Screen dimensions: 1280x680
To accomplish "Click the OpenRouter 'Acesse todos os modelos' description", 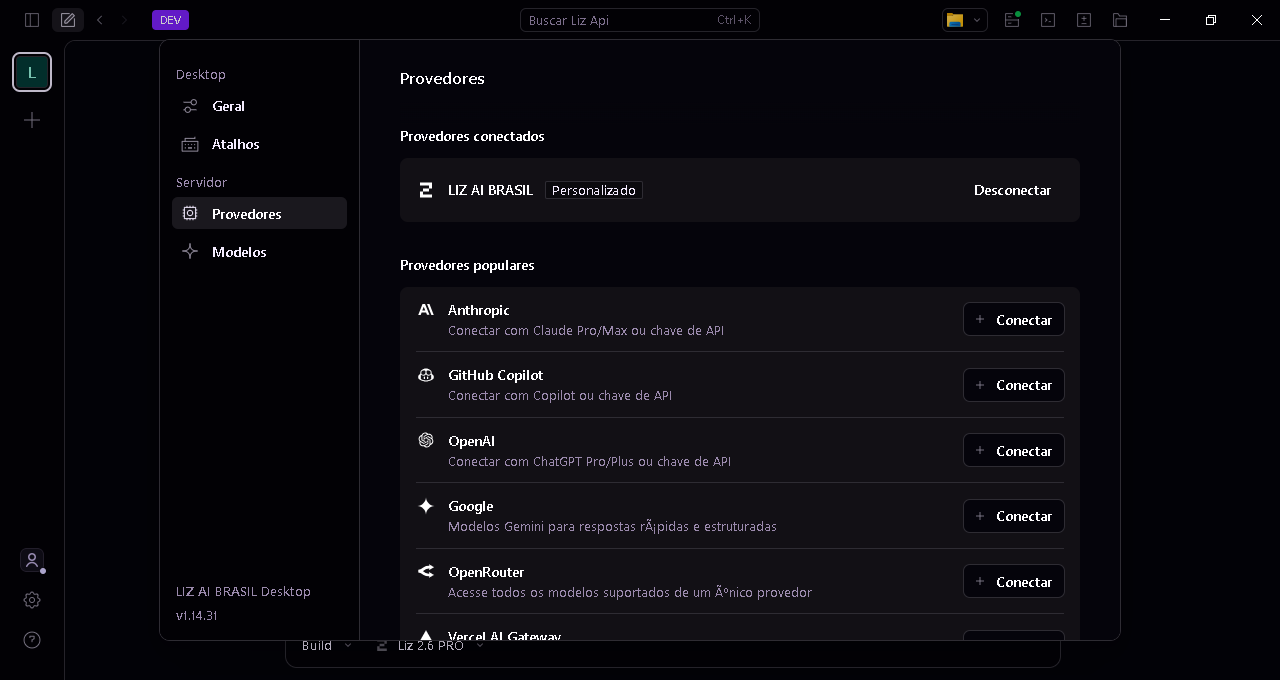I will pyautogui.click(x=630, y=592).
